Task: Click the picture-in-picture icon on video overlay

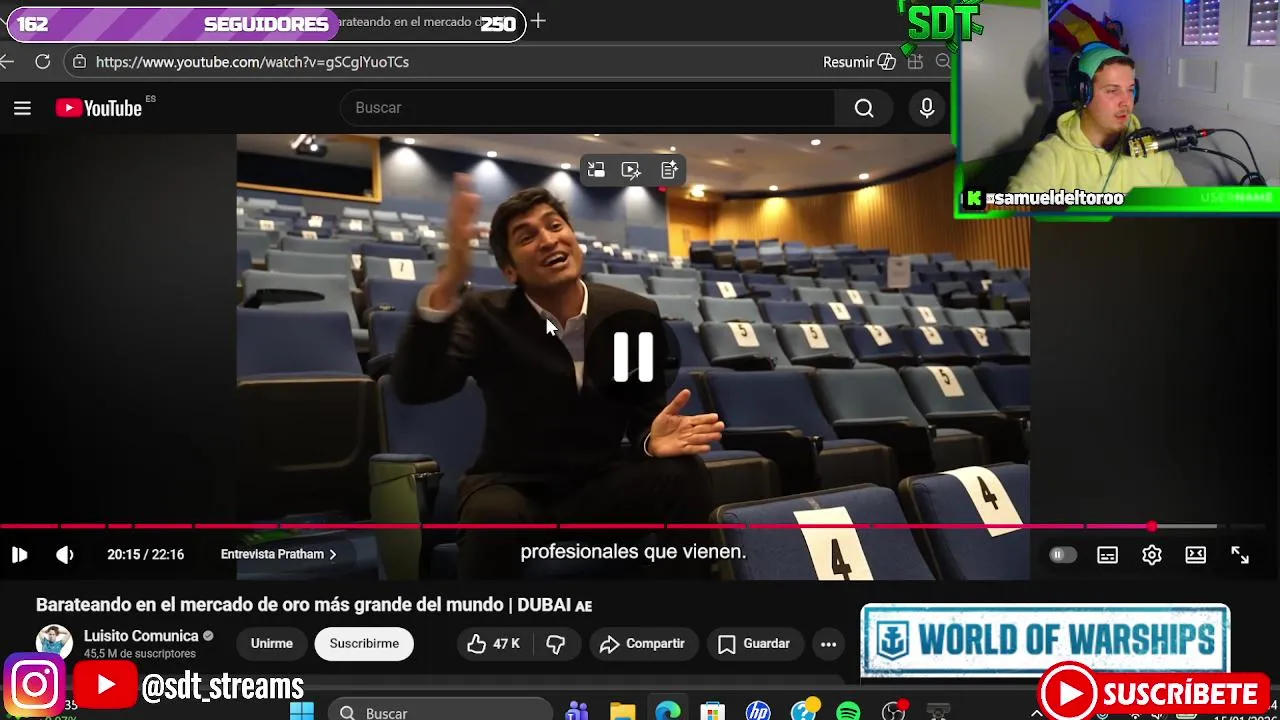Action: (x=596, y=170)
